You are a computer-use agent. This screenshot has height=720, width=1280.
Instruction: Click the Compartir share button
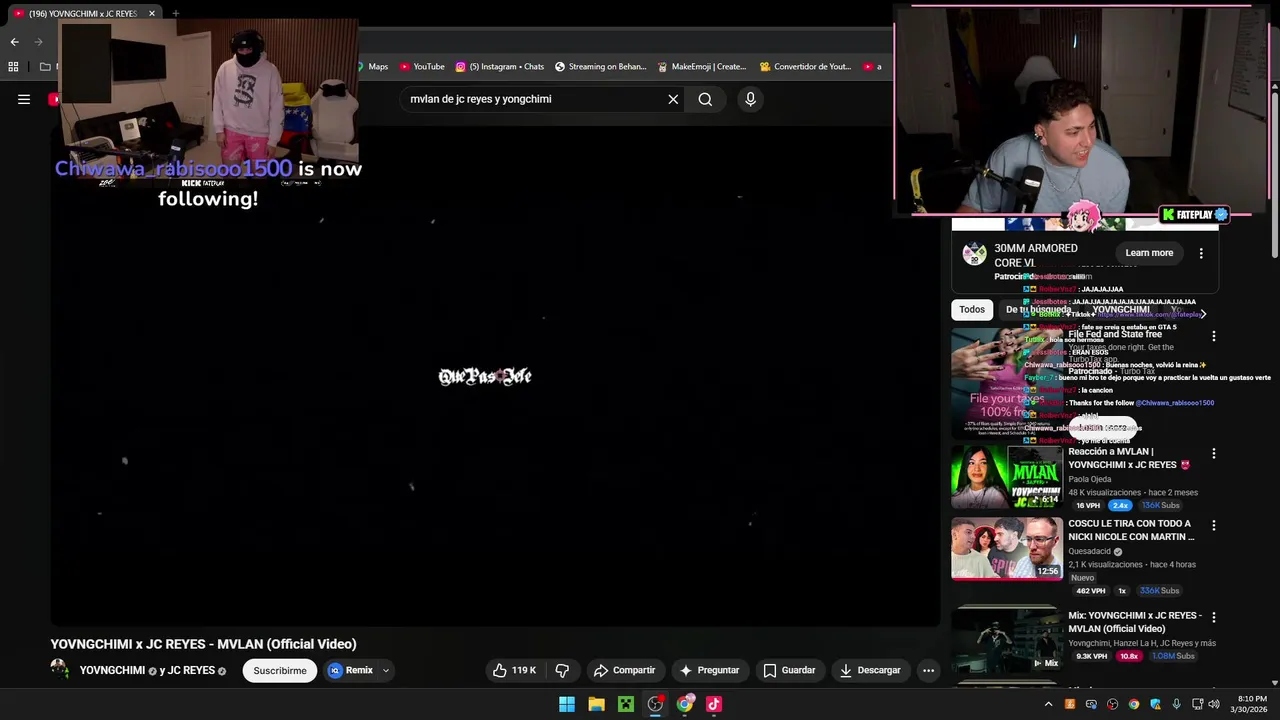pos(624,670)
